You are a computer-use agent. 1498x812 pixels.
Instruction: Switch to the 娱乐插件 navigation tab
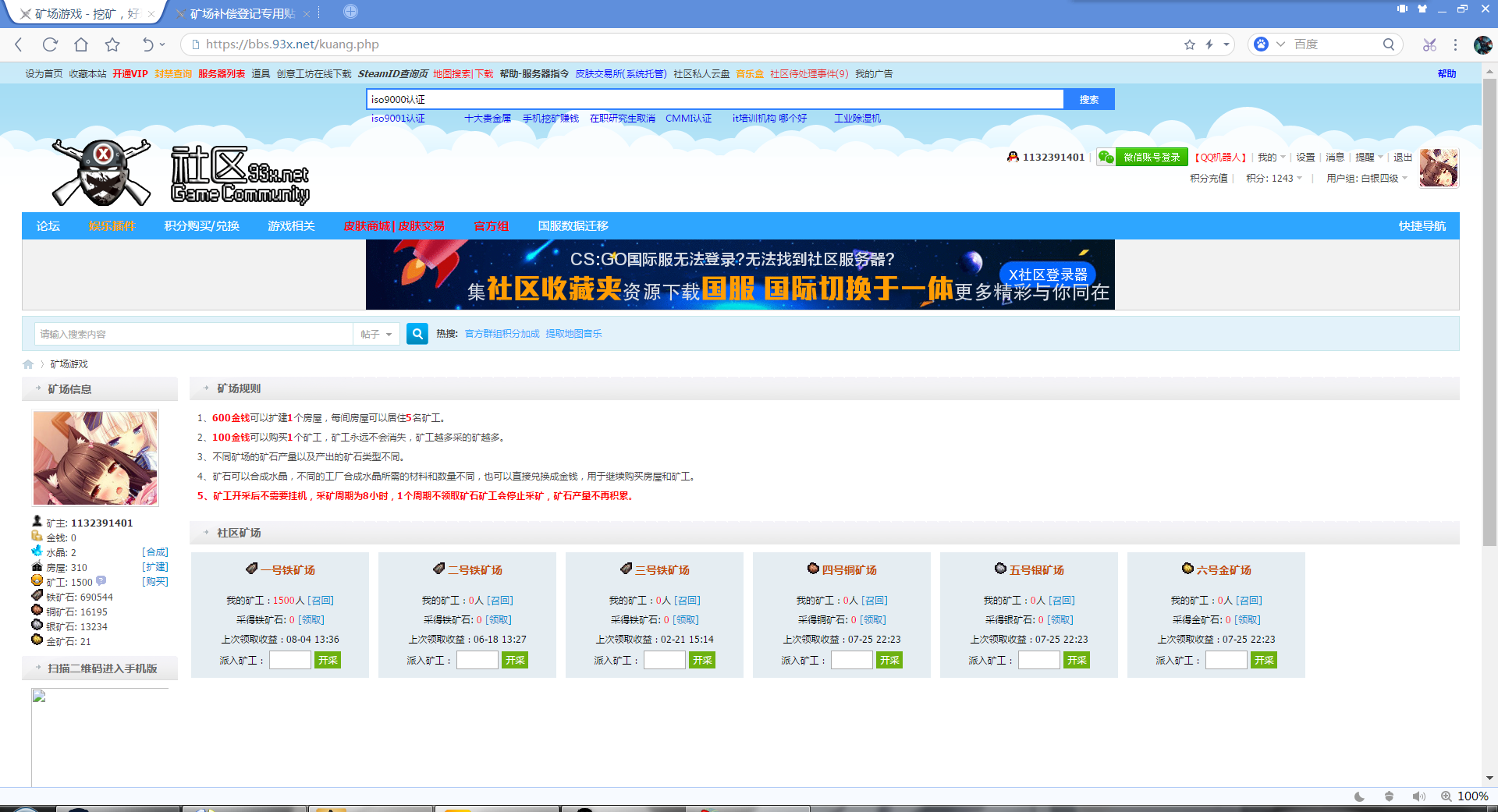coord(112,225)
